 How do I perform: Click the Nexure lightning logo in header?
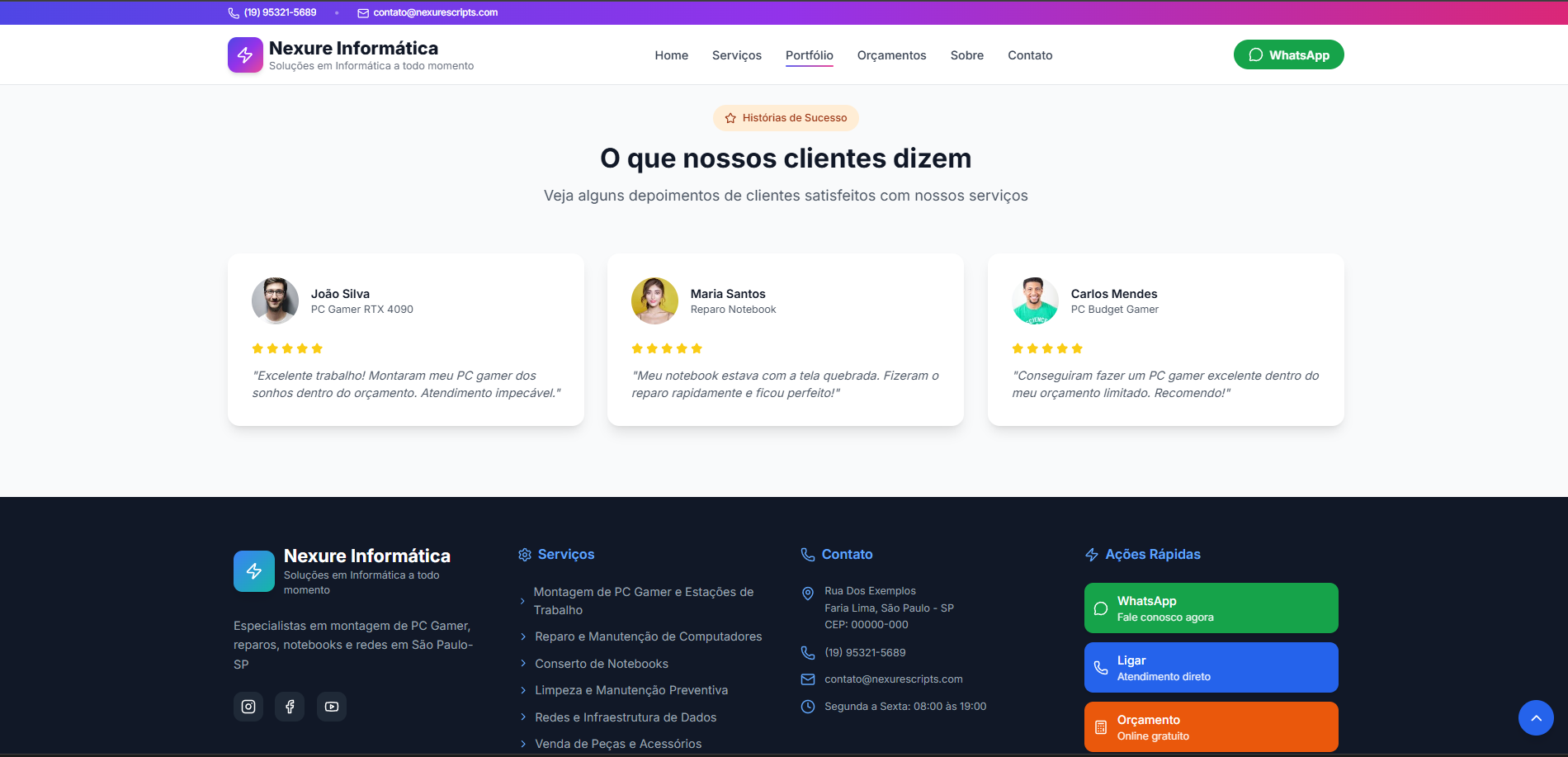tap(245, 55)
